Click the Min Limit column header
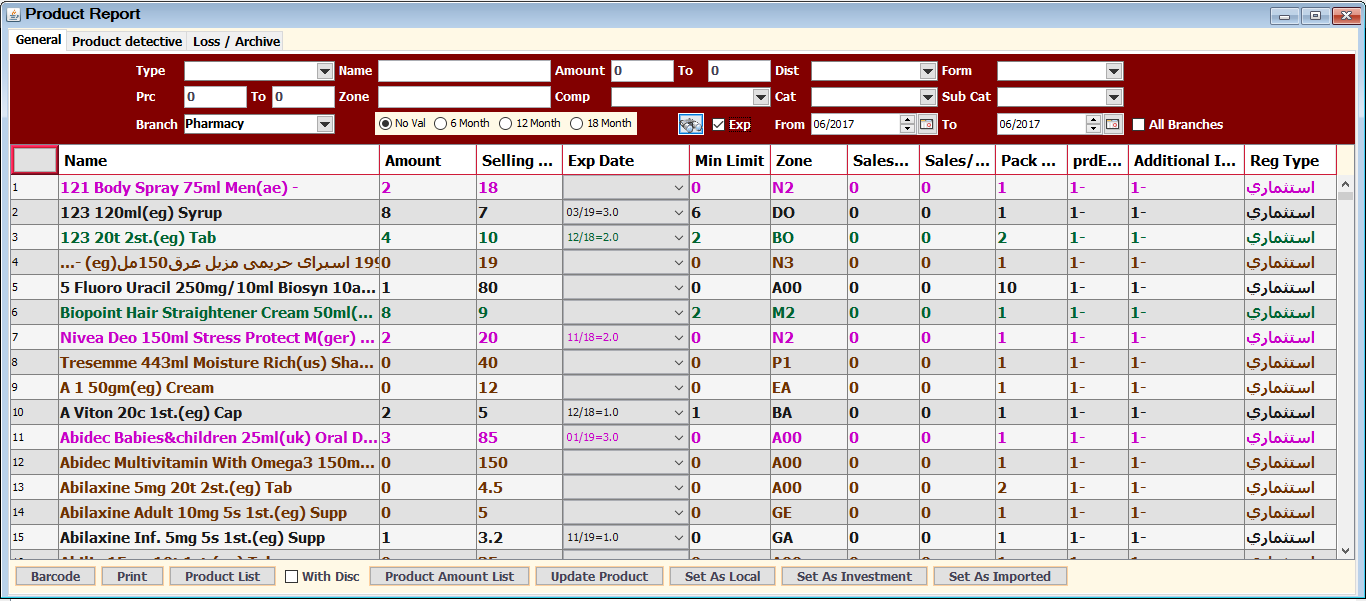 [729, 160]
